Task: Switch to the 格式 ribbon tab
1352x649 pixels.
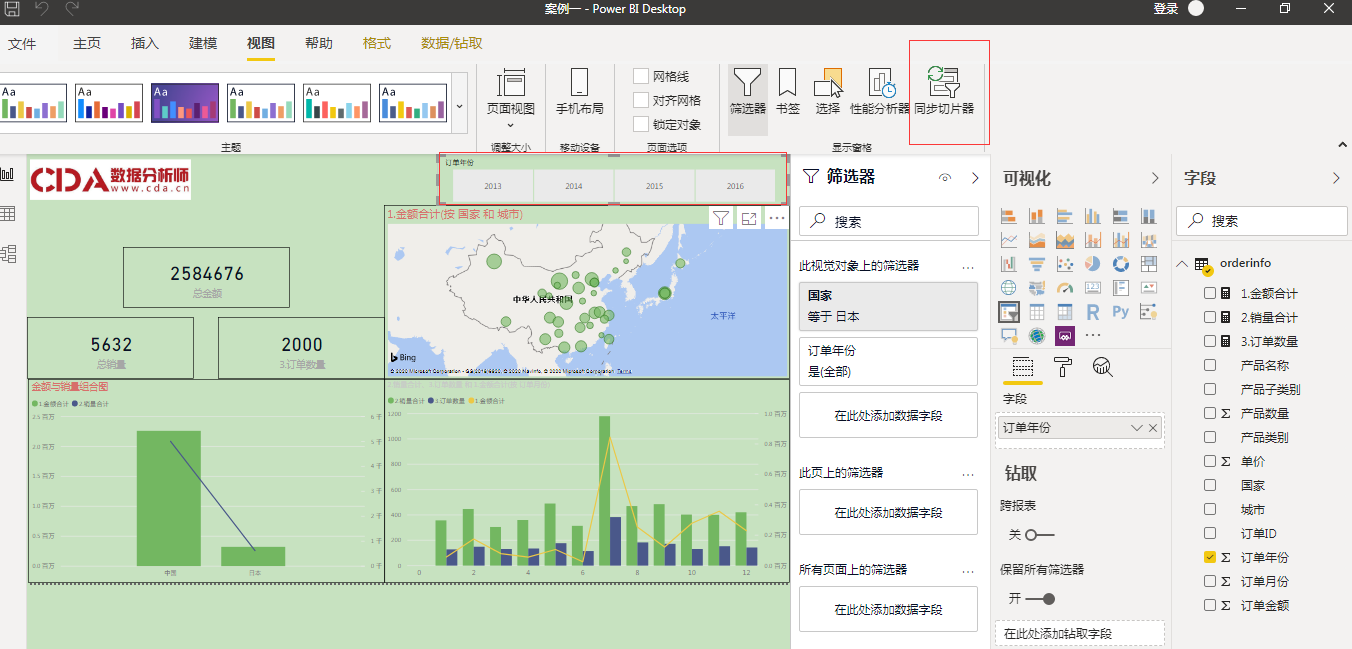Action: pos(377,43)
